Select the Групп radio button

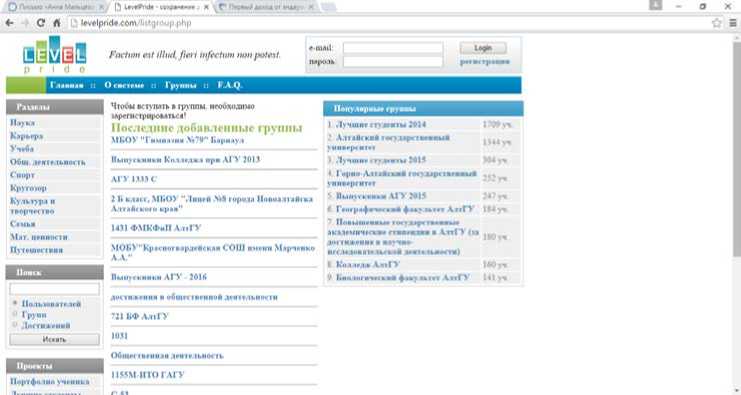[x=15, y=314]
